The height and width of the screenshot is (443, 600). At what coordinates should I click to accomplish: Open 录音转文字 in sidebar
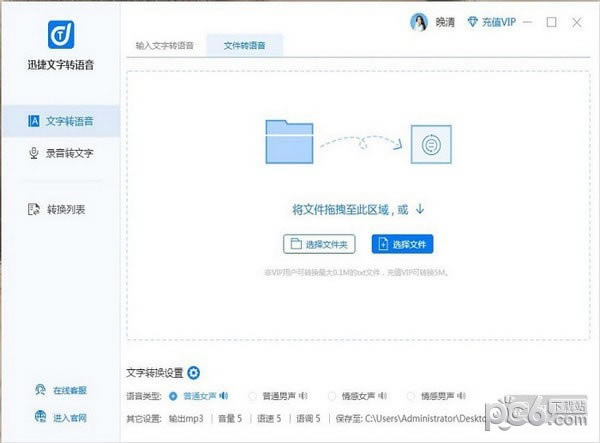point(60,153)
